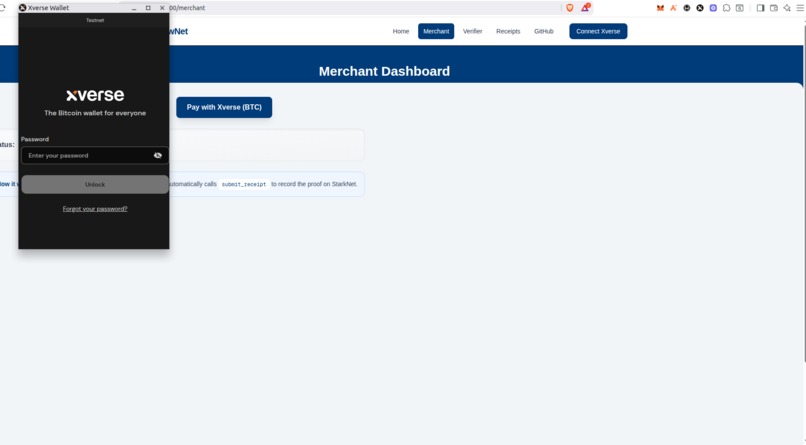
Task: Go to Home nav item
Action: click(401, 31)
